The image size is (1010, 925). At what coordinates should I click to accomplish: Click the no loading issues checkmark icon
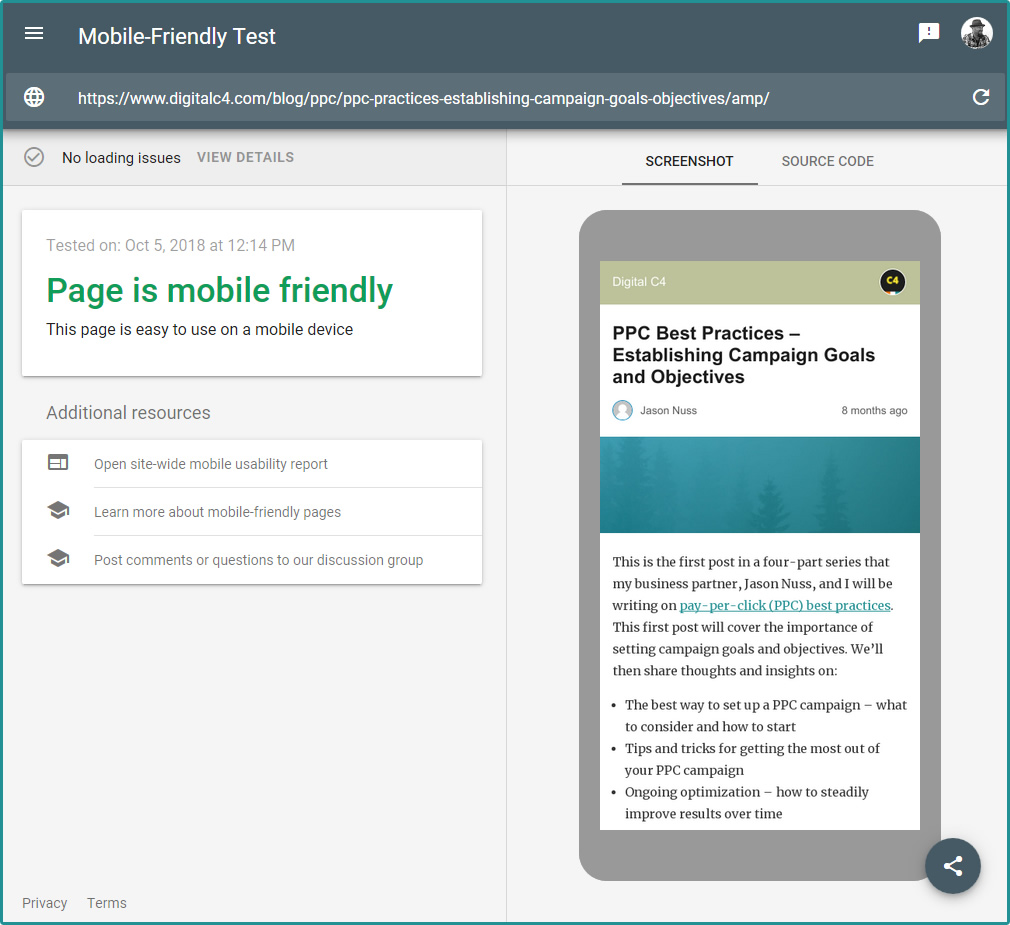pyautogui.click(x=34, y=157)
